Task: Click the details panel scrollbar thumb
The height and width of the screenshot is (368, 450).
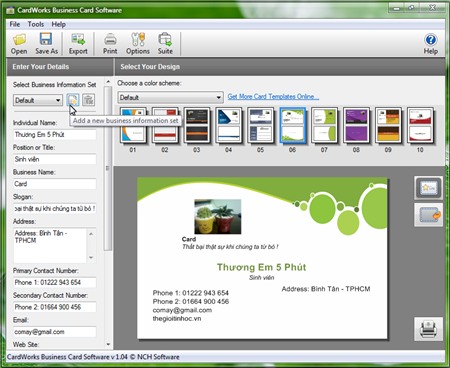Action: tap(108, 168)
